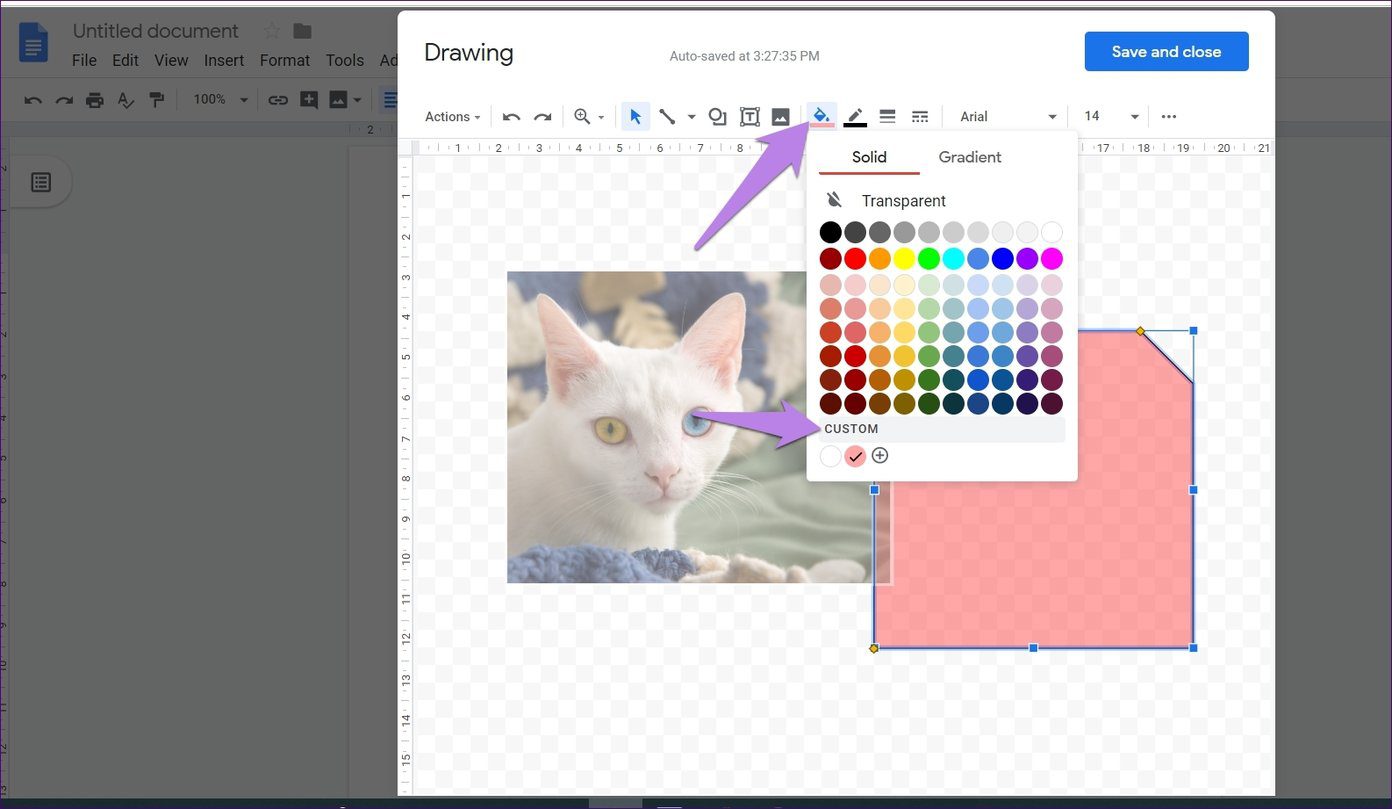Viewport: 1392px width, 809px height.
Task: Insert an image with the image icon
Action: click(x=781, y=117)
